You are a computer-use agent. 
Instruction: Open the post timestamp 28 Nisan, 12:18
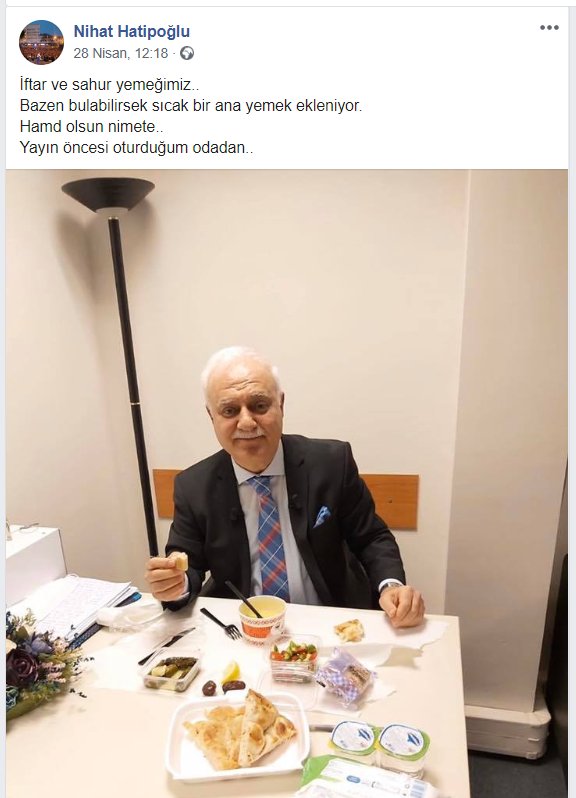[121, 53]
